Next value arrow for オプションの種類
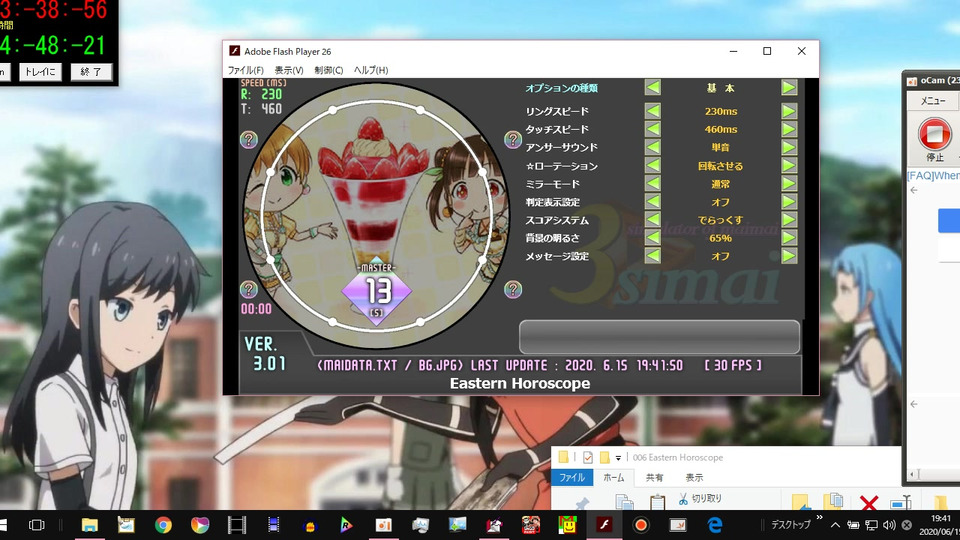Screen dimensions: 960x540 tap(789, 88)
